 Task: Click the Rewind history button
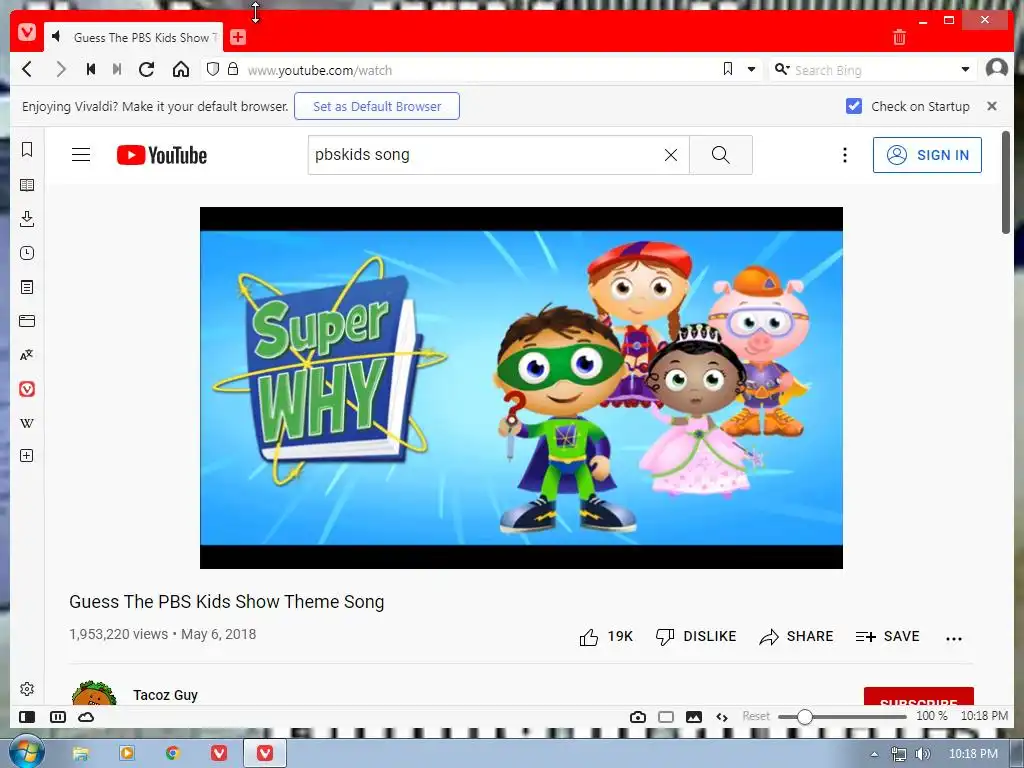91,69
